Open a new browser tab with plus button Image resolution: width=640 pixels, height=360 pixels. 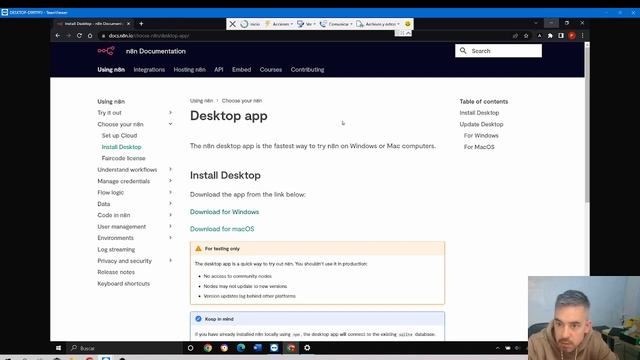pos(141,24)
